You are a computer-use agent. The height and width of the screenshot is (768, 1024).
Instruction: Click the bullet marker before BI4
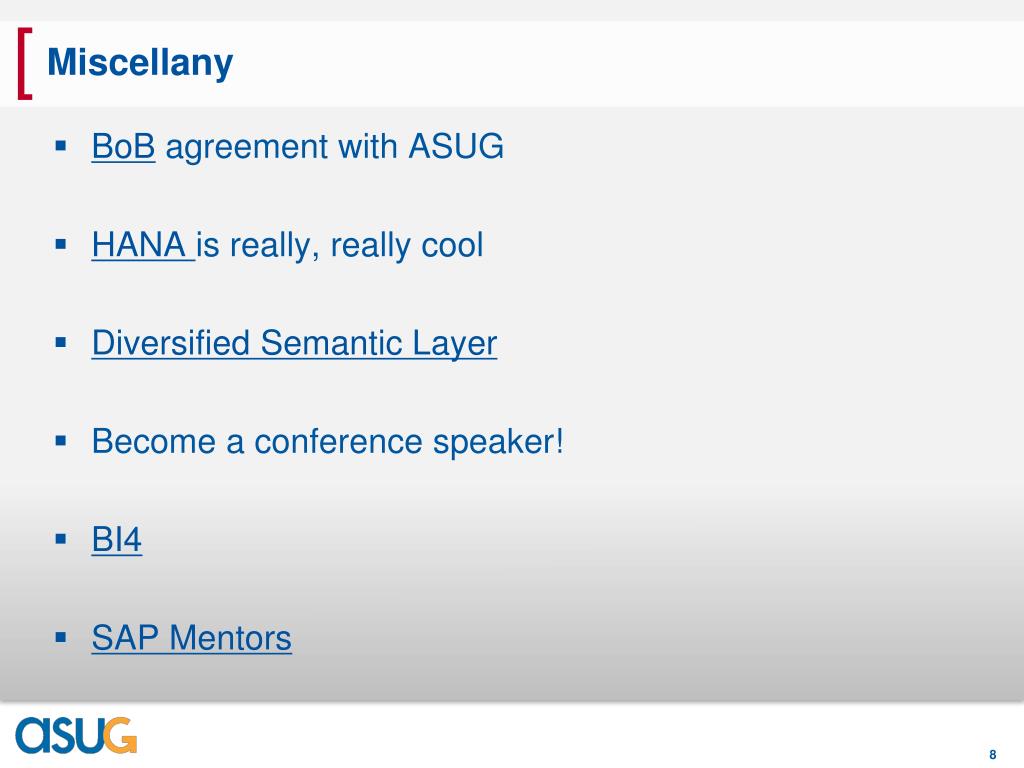[x=61, y=539]
